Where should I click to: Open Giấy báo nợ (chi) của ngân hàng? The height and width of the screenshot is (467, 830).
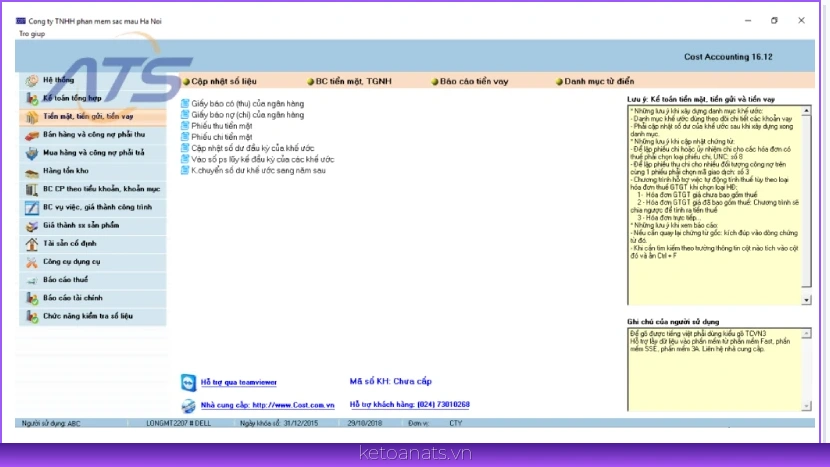[248, 115]
